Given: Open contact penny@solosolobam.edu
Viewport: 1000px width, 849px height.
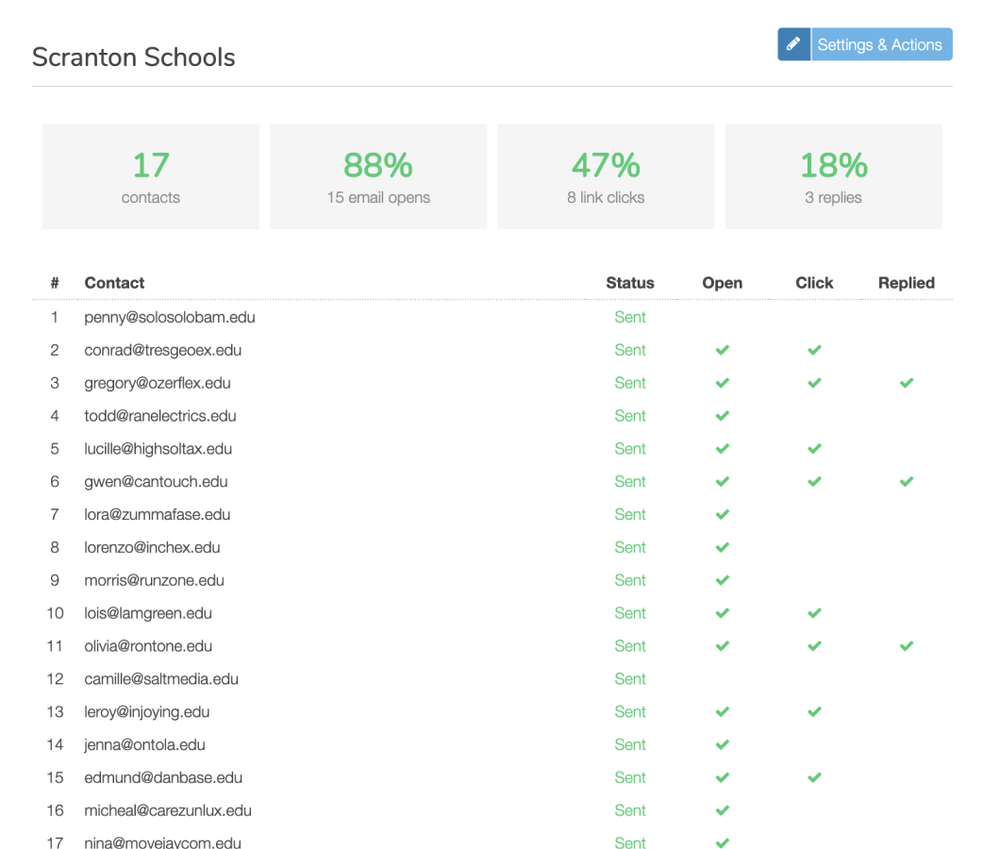Looking at the screenshot, I should pos(170,317).
